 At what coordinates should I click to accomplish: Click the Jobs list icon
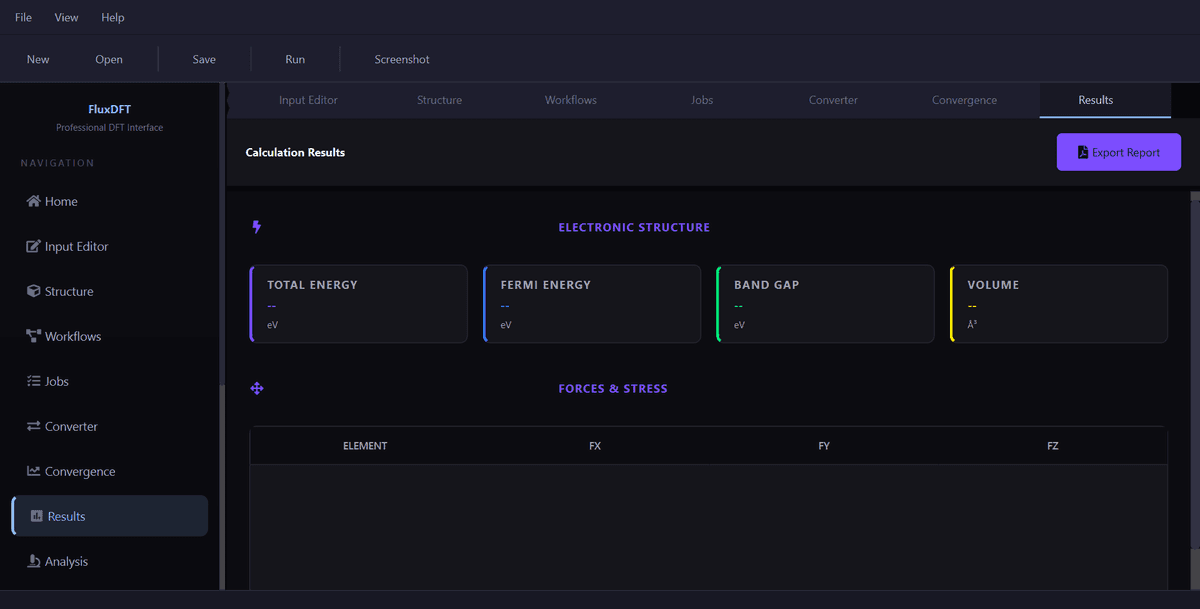click(x=33, y=381)
